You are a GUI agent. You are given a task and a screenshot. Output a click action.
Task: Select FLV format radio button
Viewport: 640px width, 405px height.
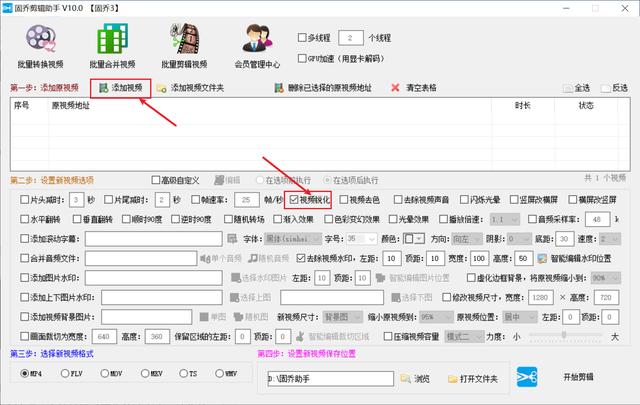pyautogui.click(x=64, y=373)
